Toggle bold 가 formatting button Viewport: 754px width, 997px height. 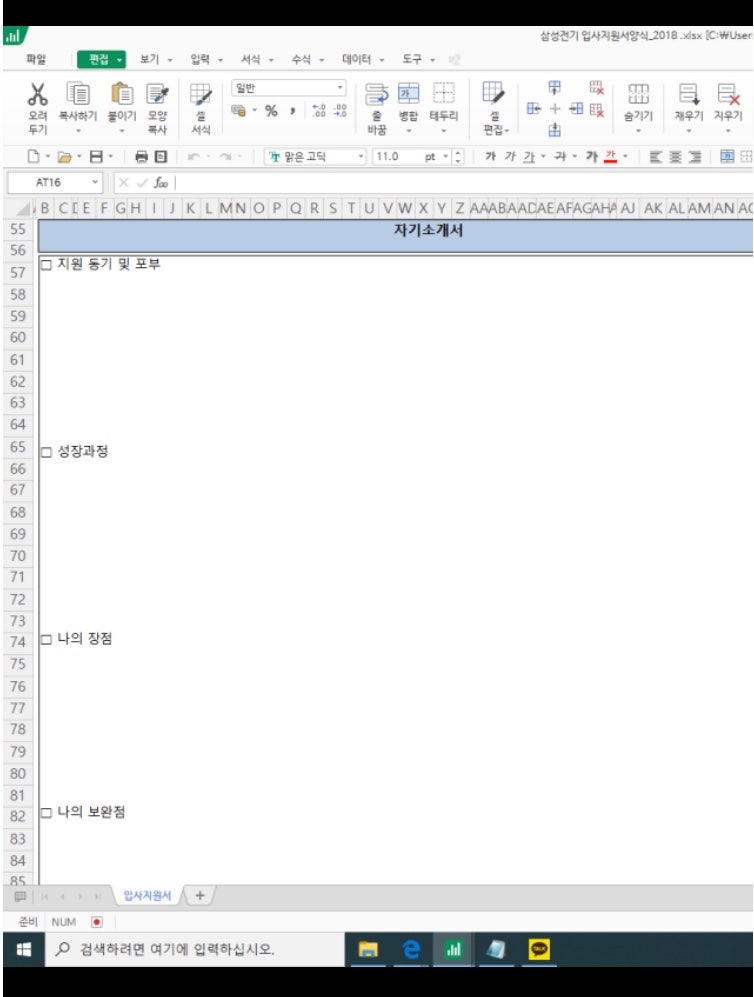[490, 157]
